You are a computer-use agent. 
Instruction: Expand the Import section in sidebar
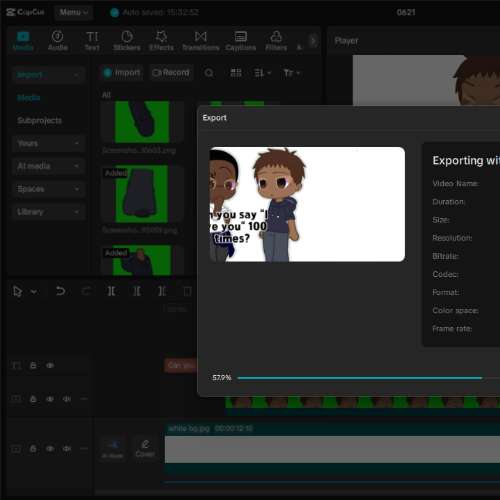48,75
